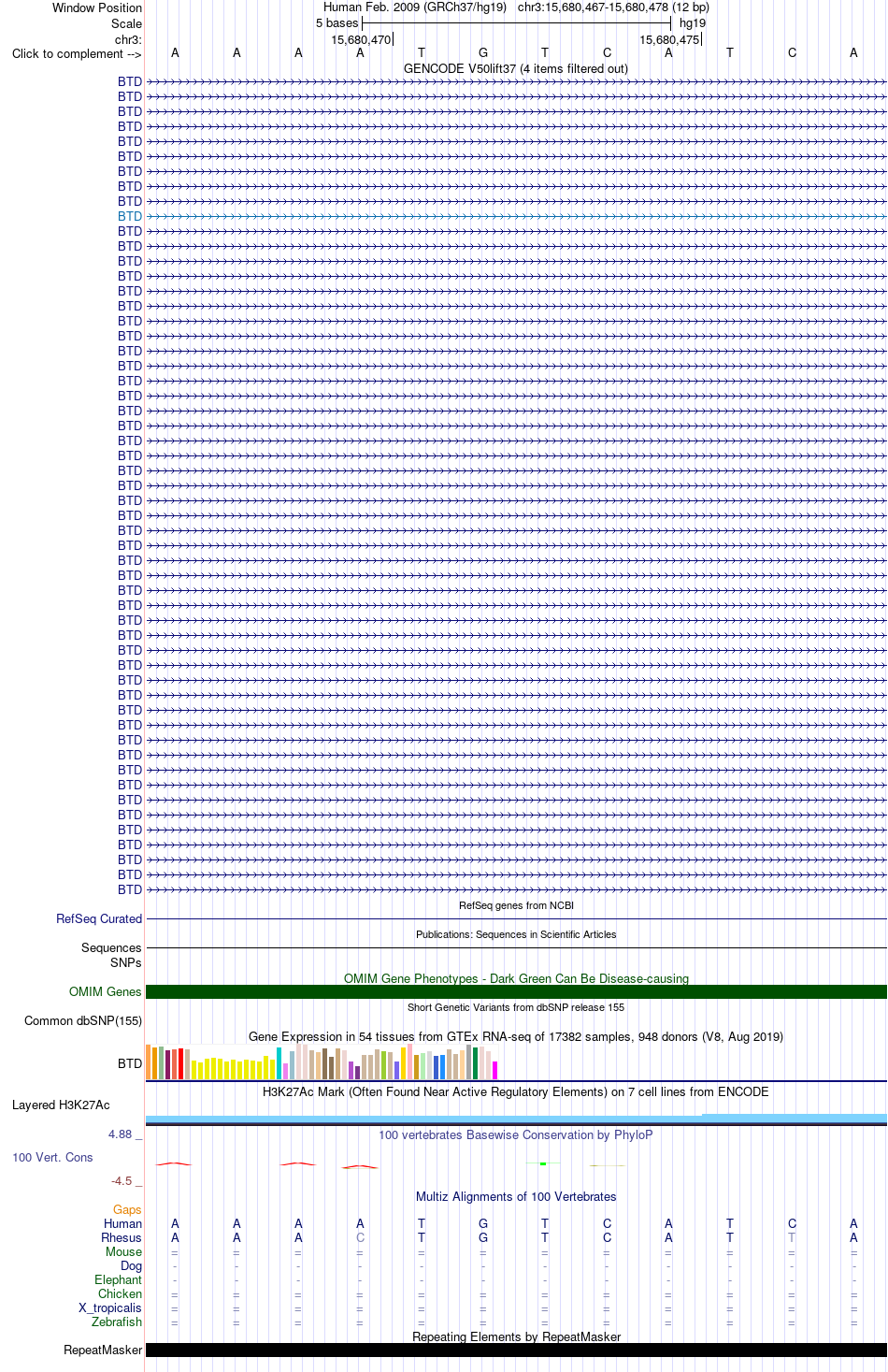Screen dimensions: 888x1372
Task: Click the G base in the top sequence row
Action: [x=483, y=53]
